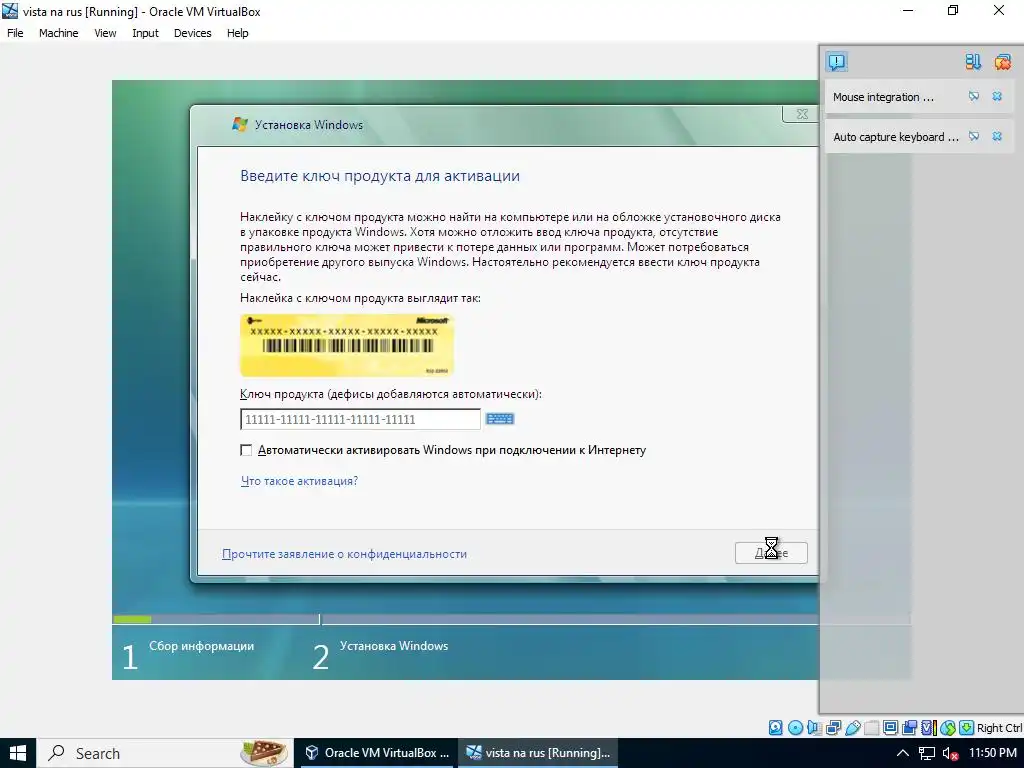Open the Devices menu

point(192,33)
